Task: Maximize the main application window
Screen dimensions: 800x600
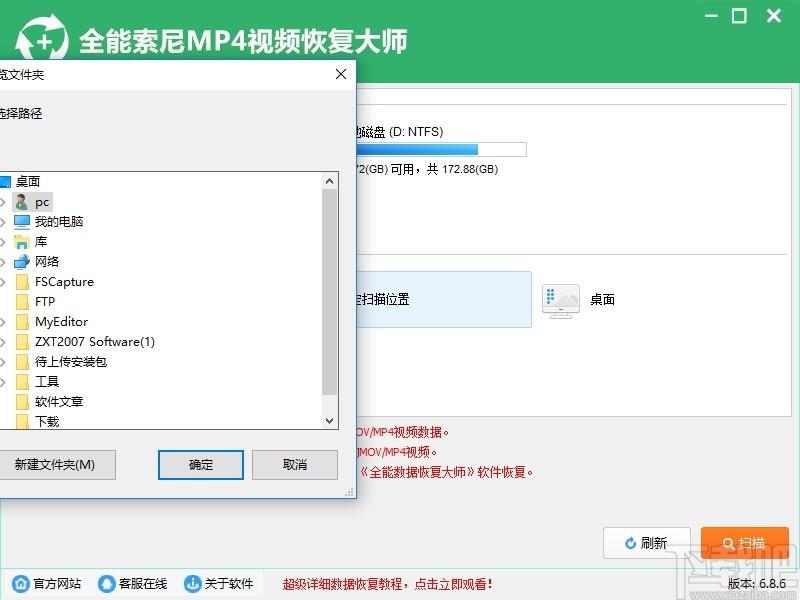Action: pyautogui.click(x=739, y=16)
